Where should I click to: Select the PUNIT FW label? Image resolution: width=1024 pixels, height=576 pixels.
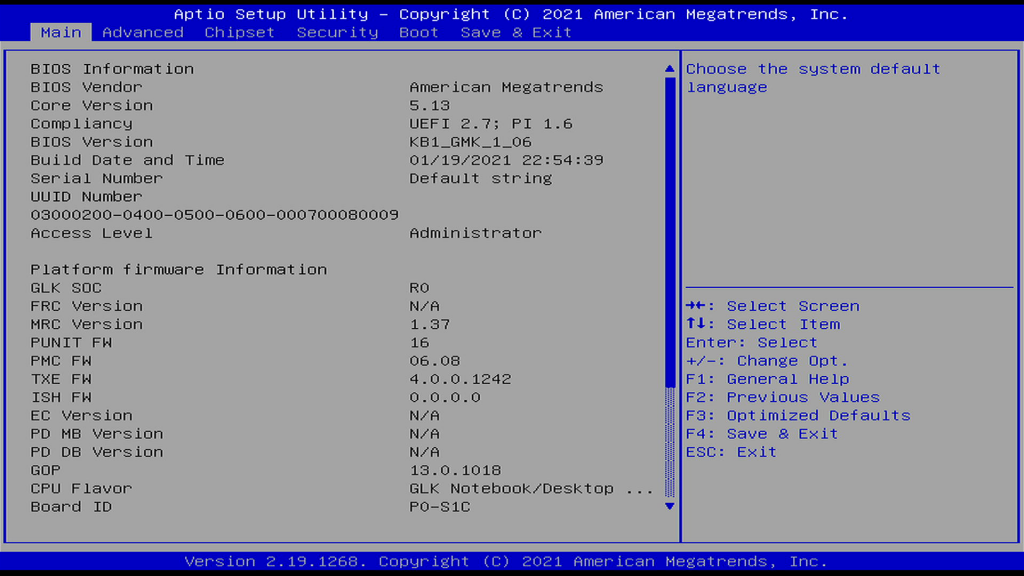click(x=71, y=343)
